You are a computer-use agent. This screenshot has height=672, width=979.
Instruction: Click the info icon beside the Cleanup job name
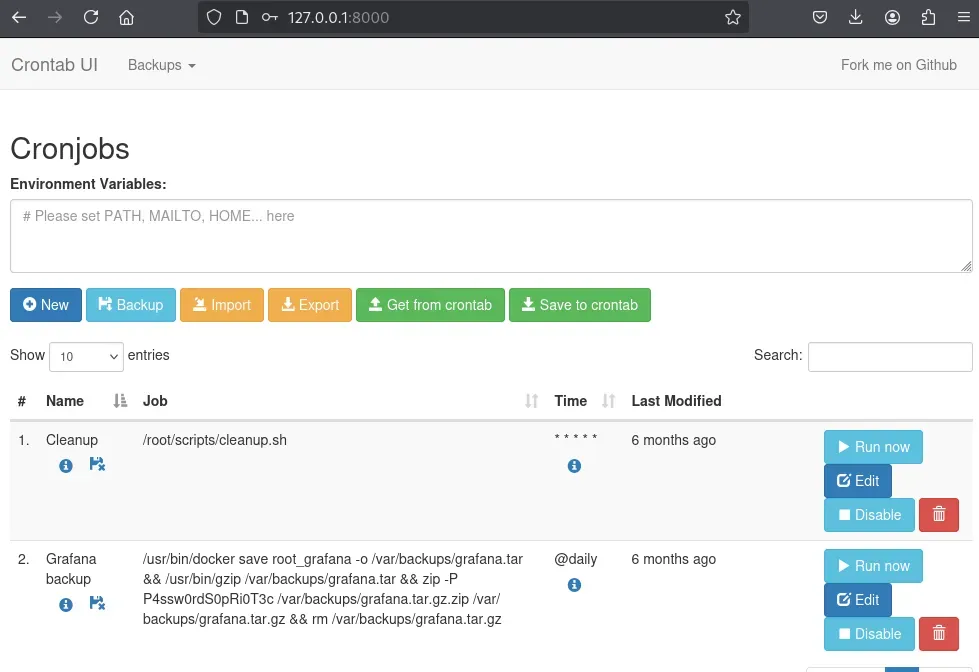[65, 465]
